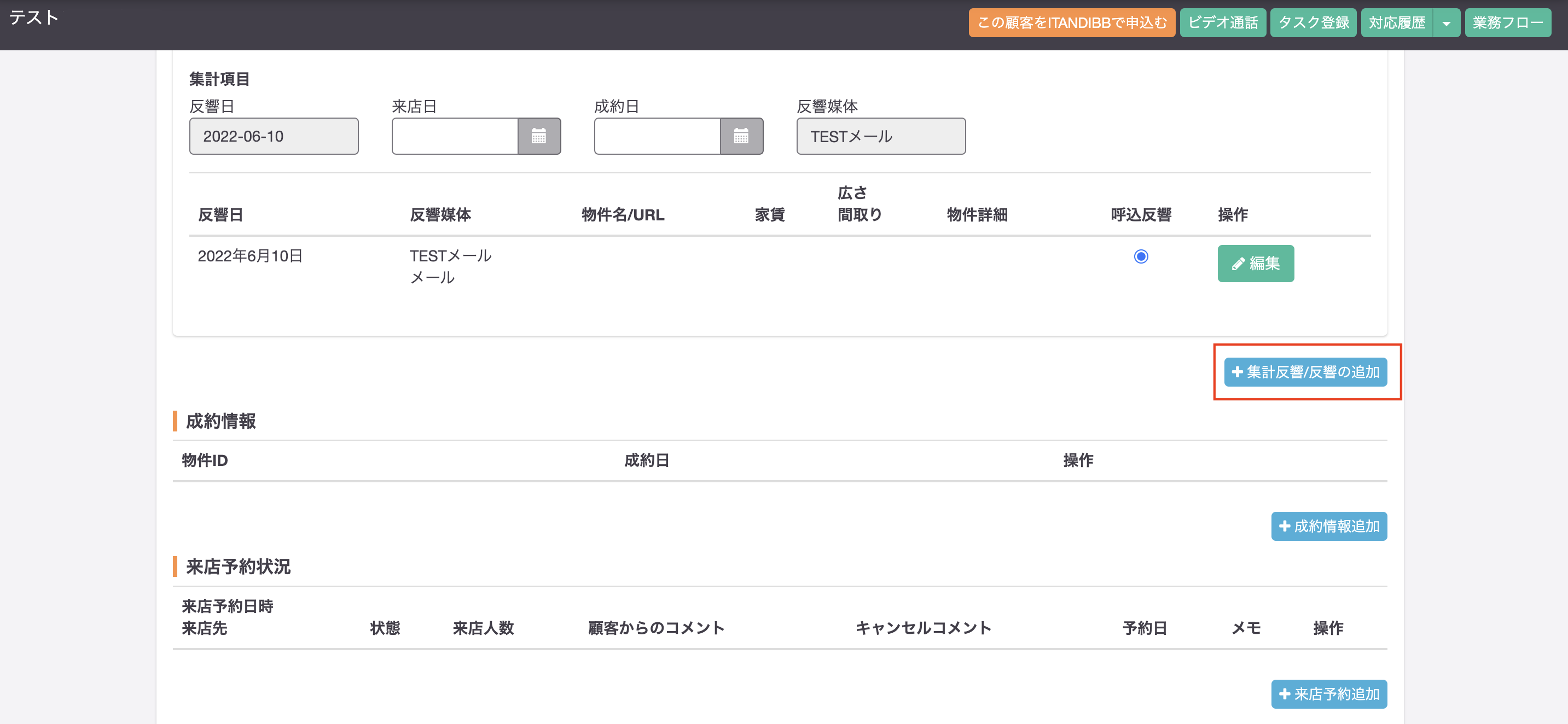
Task: Click the メモ column header
Action: coord(1246,628)
